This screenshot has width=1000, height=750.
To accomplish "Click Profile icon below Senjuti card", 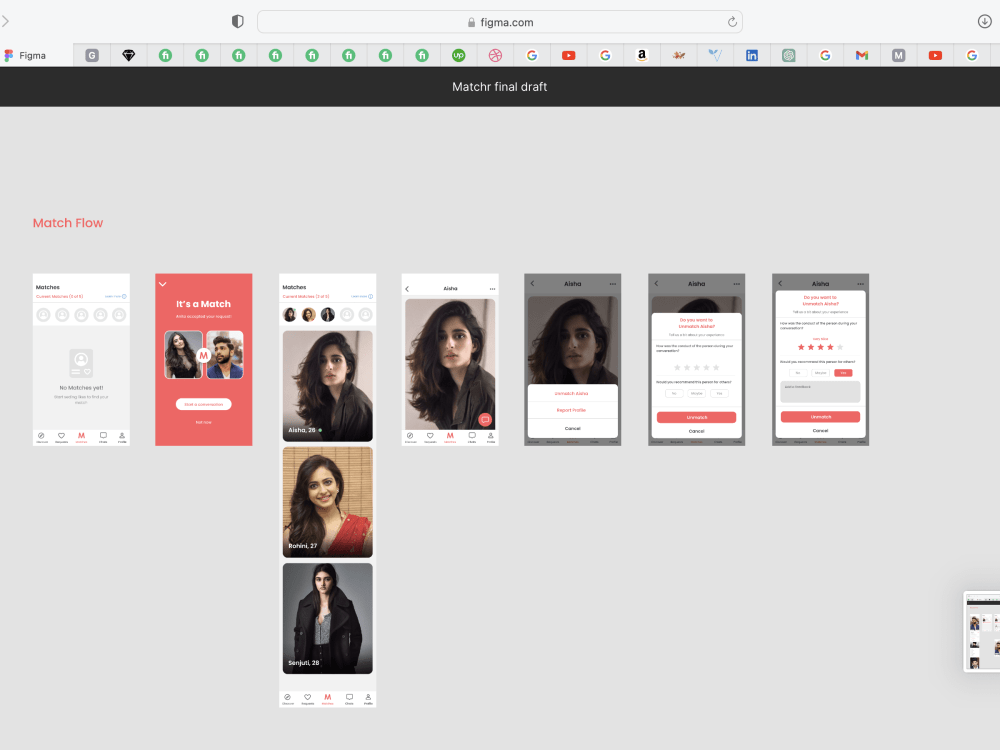I will [368, 699].
